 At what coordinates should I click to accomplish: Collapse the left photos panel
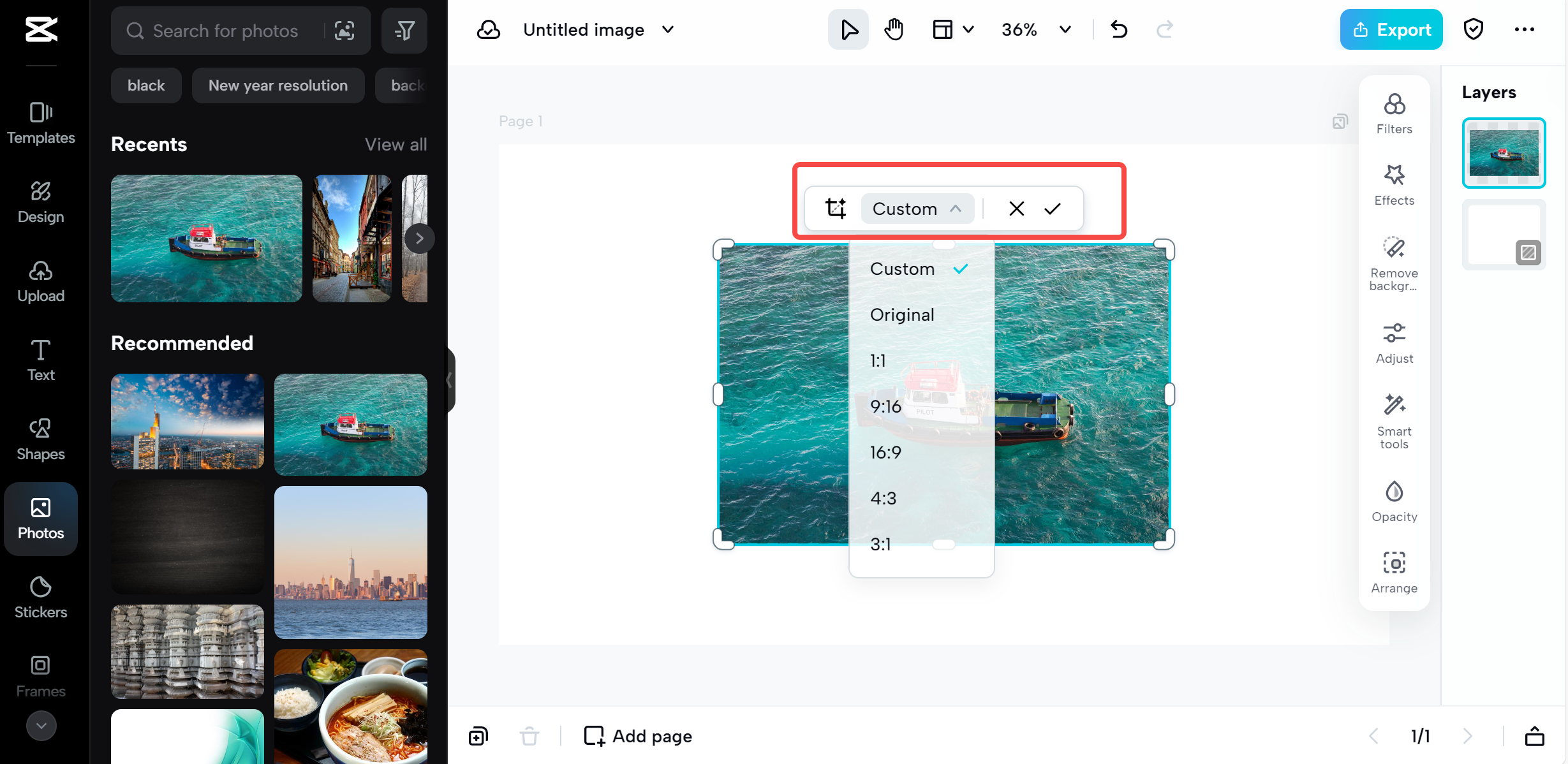coord(449,380)
